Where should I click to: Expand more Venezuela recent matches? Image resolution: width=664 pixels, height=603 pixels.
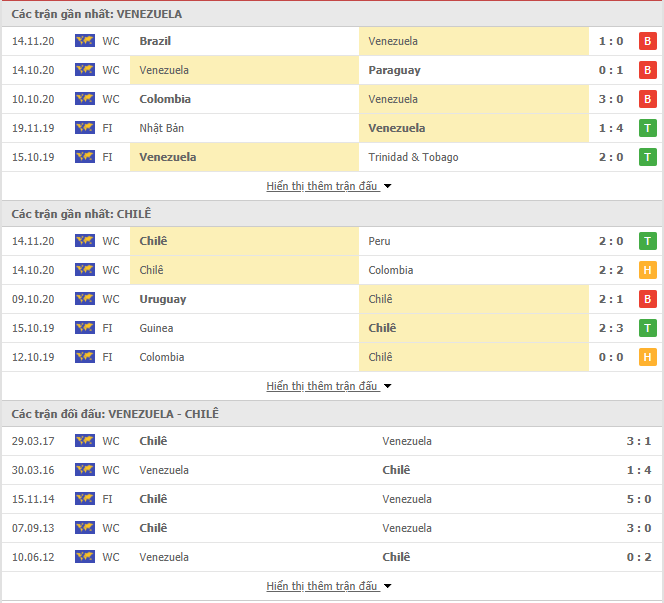(x=329, y=186)
